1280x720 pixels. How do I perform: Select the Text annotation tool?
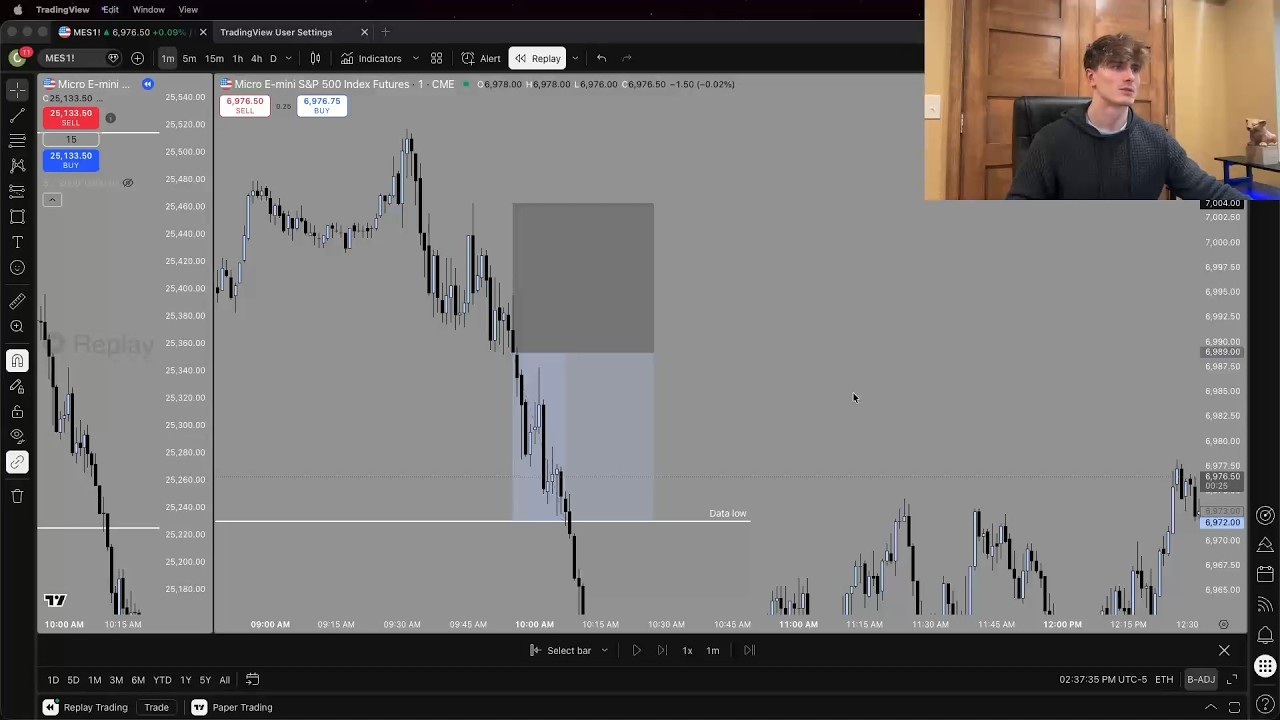(17, 242)
